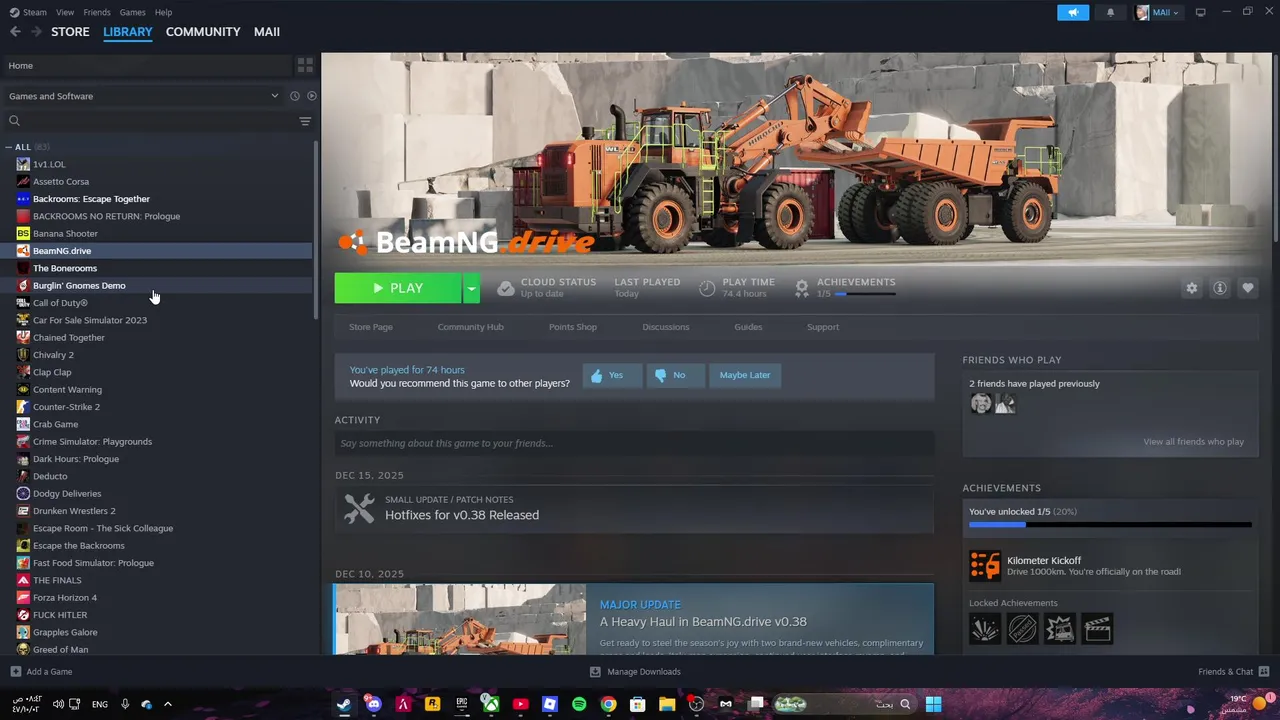Click the first friend avatar
Screen dimensions: 1280x720
click(980, 403)
